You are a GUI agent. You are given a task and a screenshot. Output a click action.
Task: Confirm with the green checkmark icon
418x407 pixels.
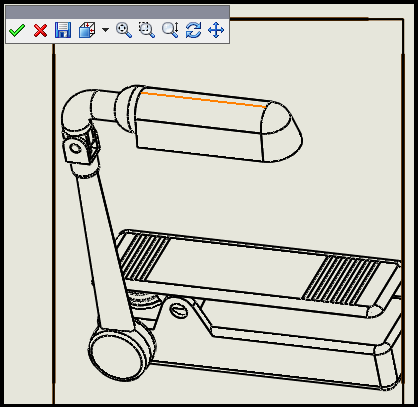(x=17, y=30)
